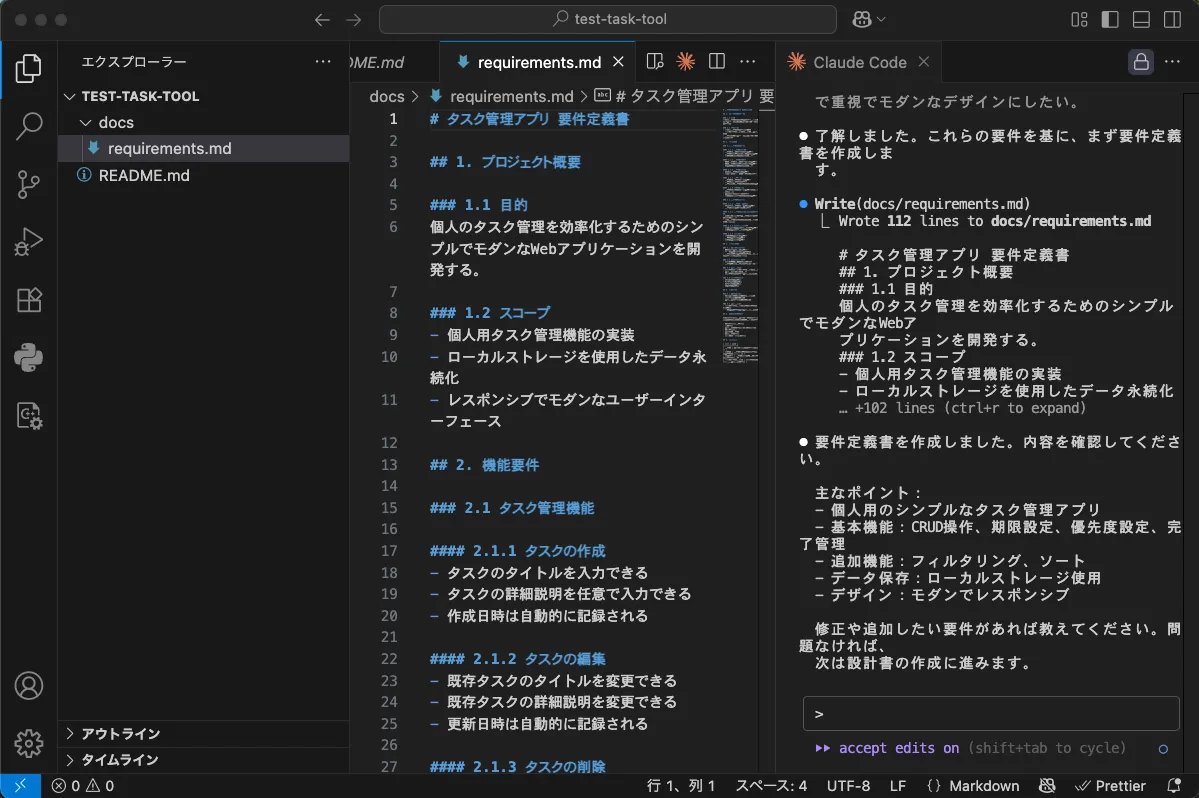Open the Extensions view

(x=29, y=300)
